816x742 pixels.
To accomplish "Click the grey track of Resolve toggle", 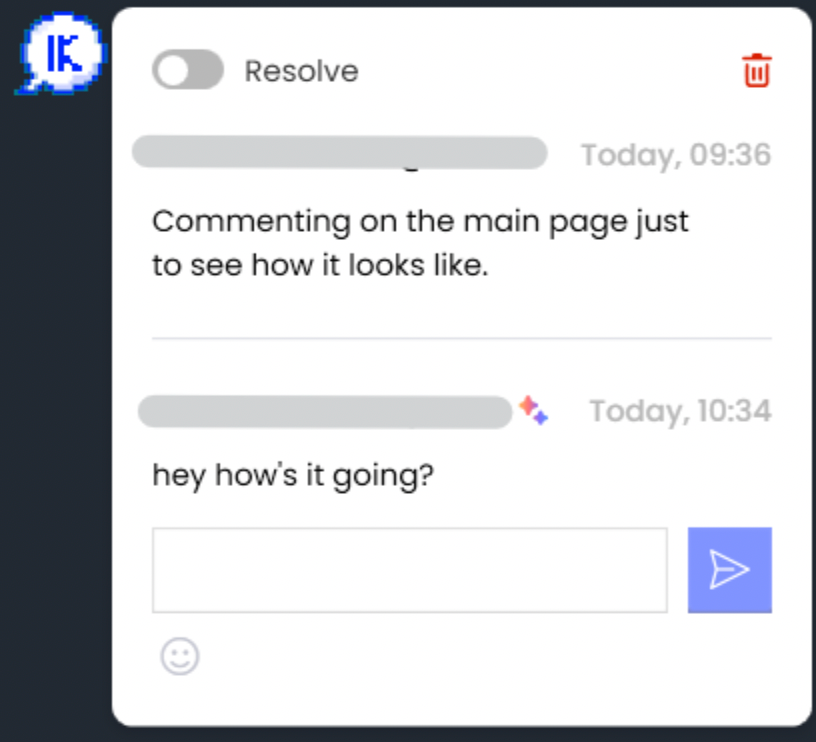I will [206, 70].
